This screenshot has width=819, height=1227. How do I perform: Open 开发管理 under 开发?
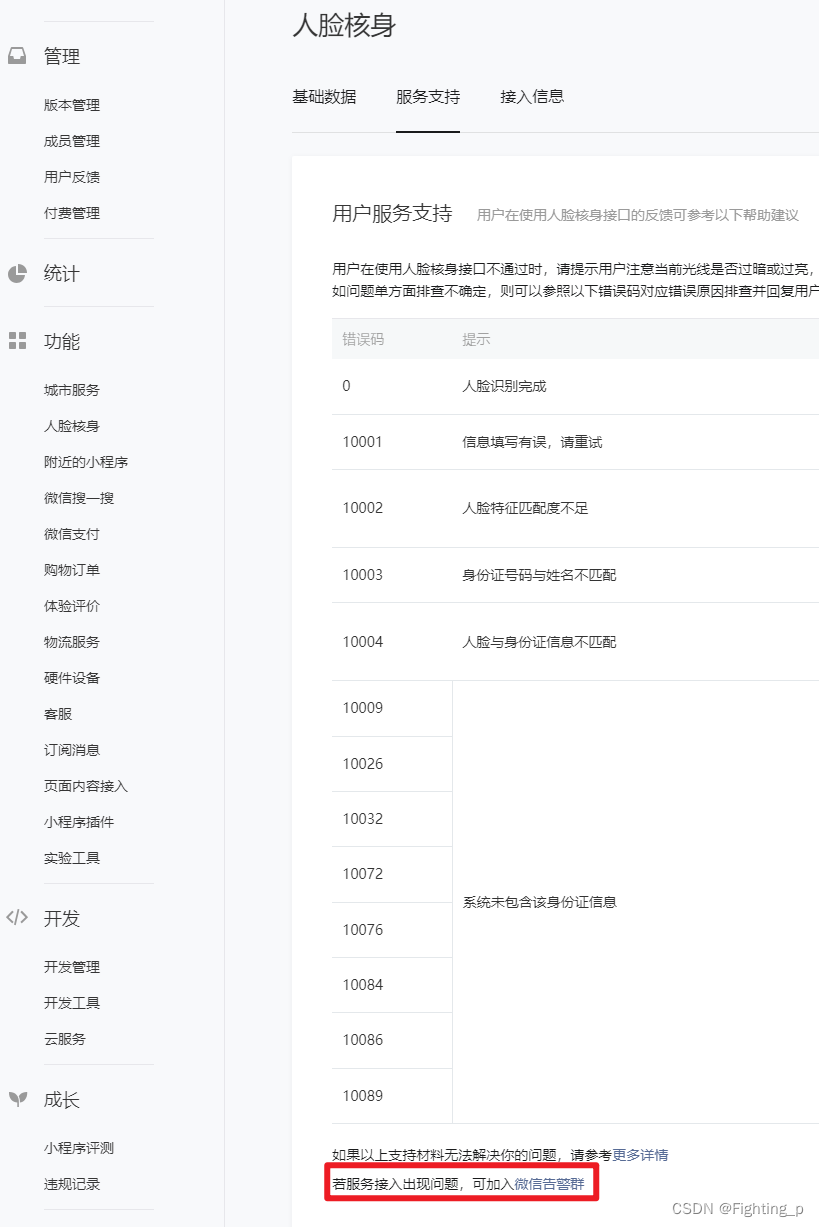(72, 967)
